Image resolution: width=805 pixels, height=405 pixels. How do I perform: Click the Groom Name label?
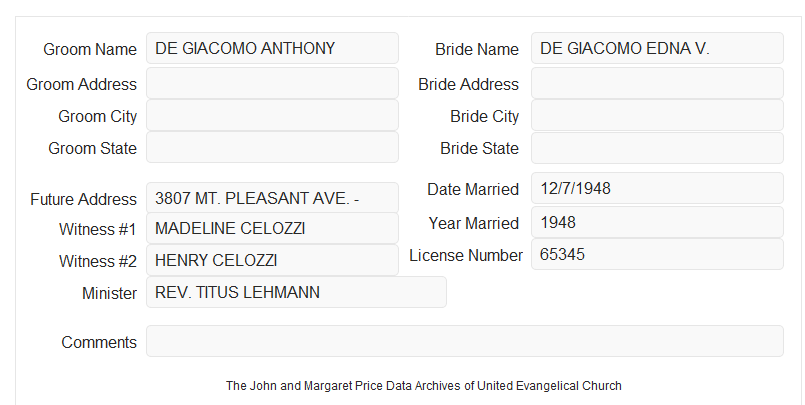tap(90, 49)
